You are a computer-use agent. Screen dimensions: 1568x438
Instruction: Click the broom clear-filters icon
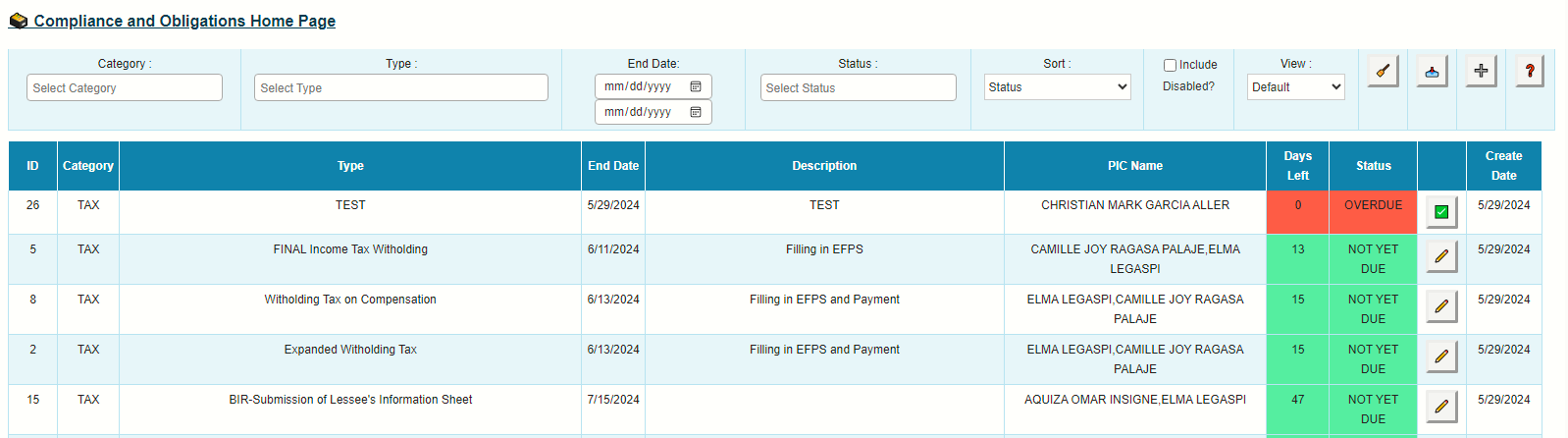pos(1383,71)
